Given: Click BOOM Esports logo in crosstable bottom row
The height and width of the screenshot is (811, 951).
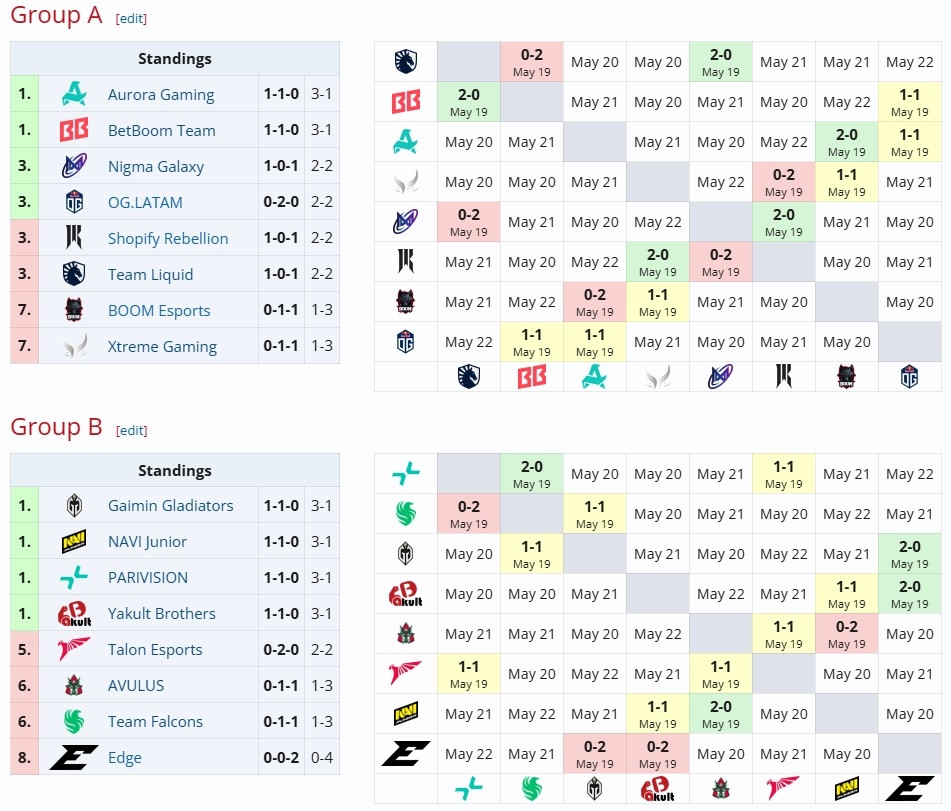Looking at the screenshot, I should pos(846,377).
